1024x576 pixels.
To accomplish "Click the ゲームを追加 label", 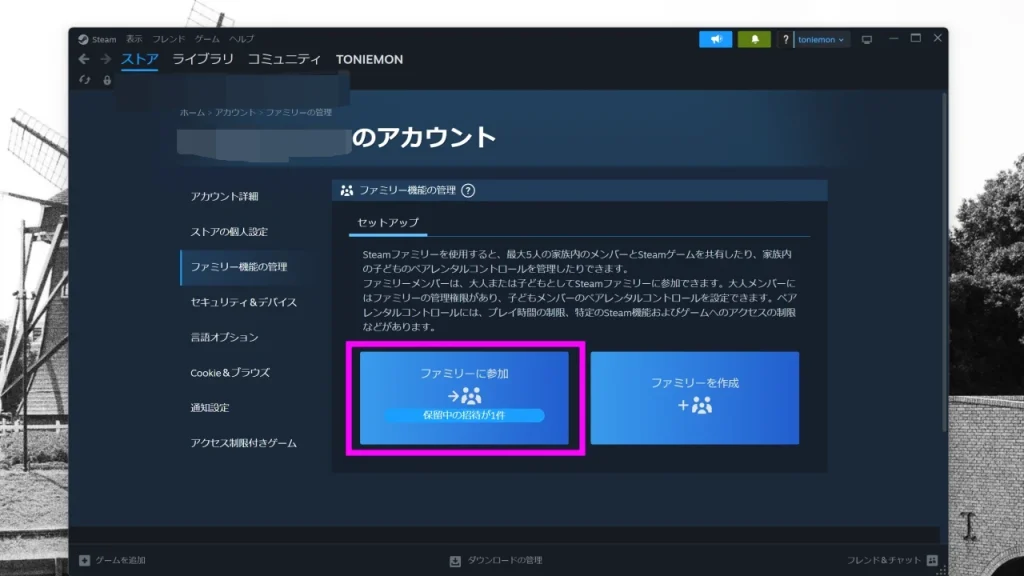I will coord(121,560).
